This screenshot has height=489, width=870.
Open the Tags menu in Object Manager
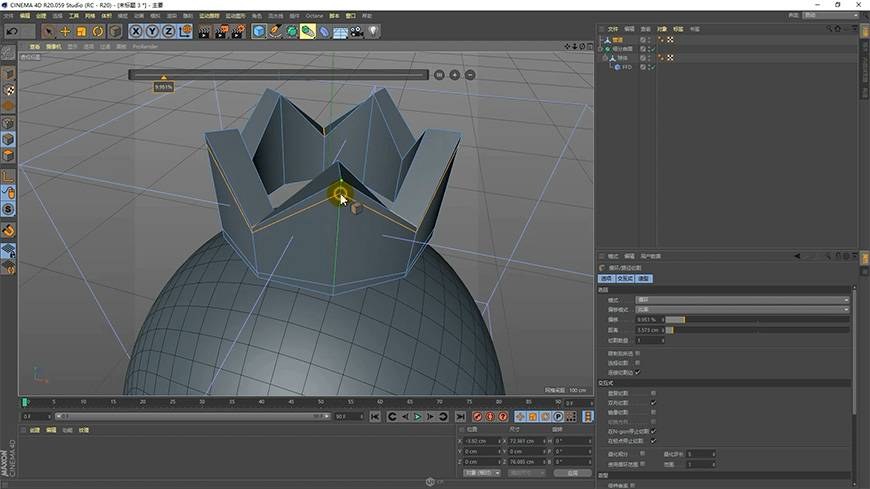pyautogui.click(x=678, y=29)
